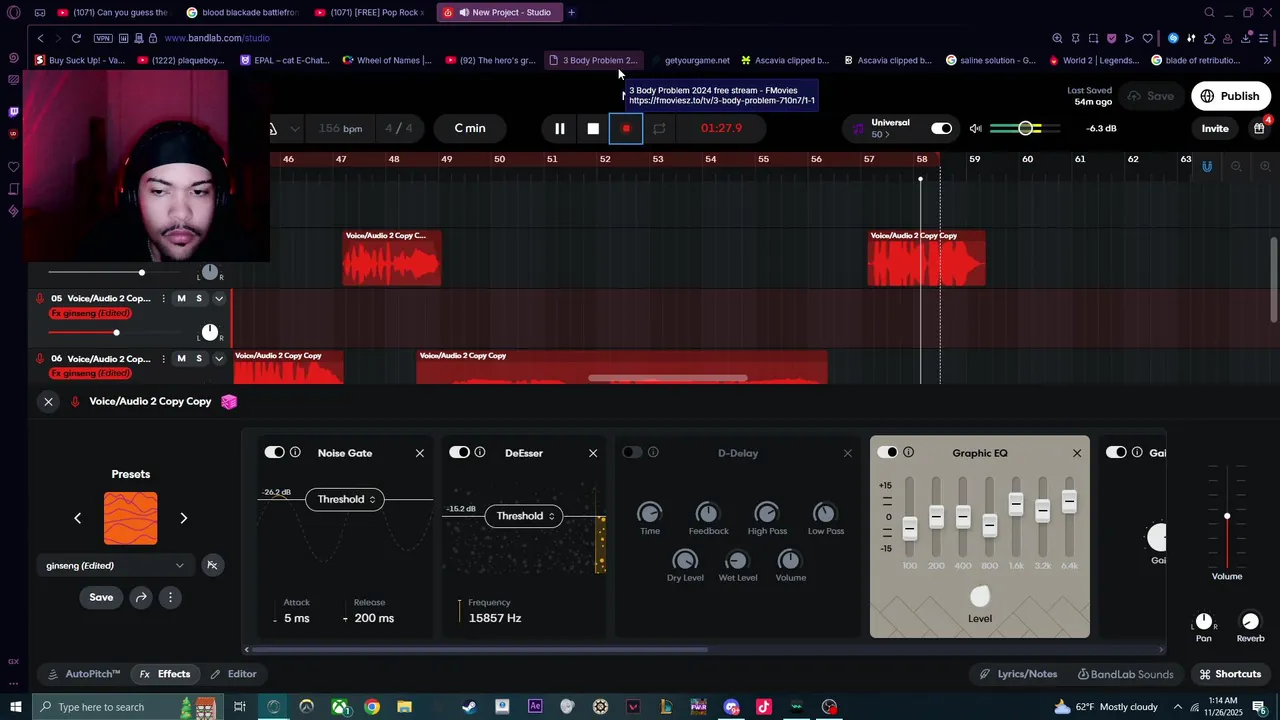The image size is (1280, 720).
Task: Adjust the master volume slider knob
Action: 1025,128
